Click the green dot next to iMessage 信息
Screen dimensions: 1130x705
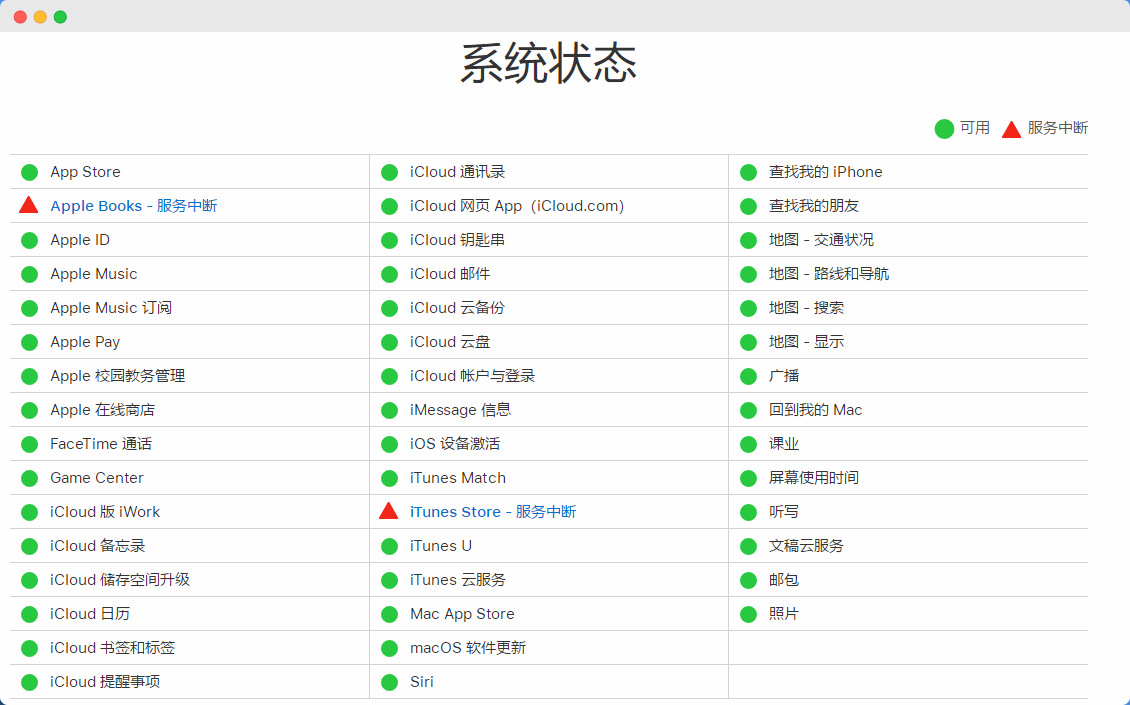coord(388,409)
